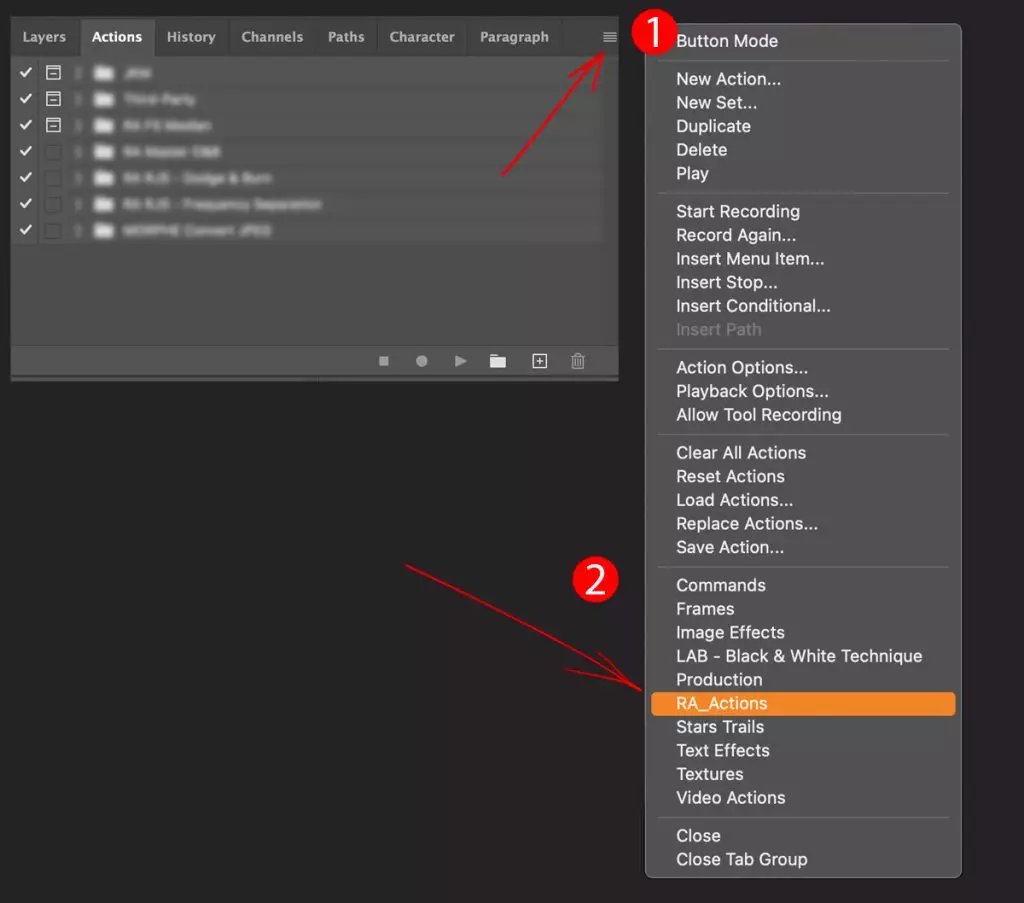
Task: Uncheck the checkmark on the topmost action set
Action: pyautogui.click(x=25, y=72)
